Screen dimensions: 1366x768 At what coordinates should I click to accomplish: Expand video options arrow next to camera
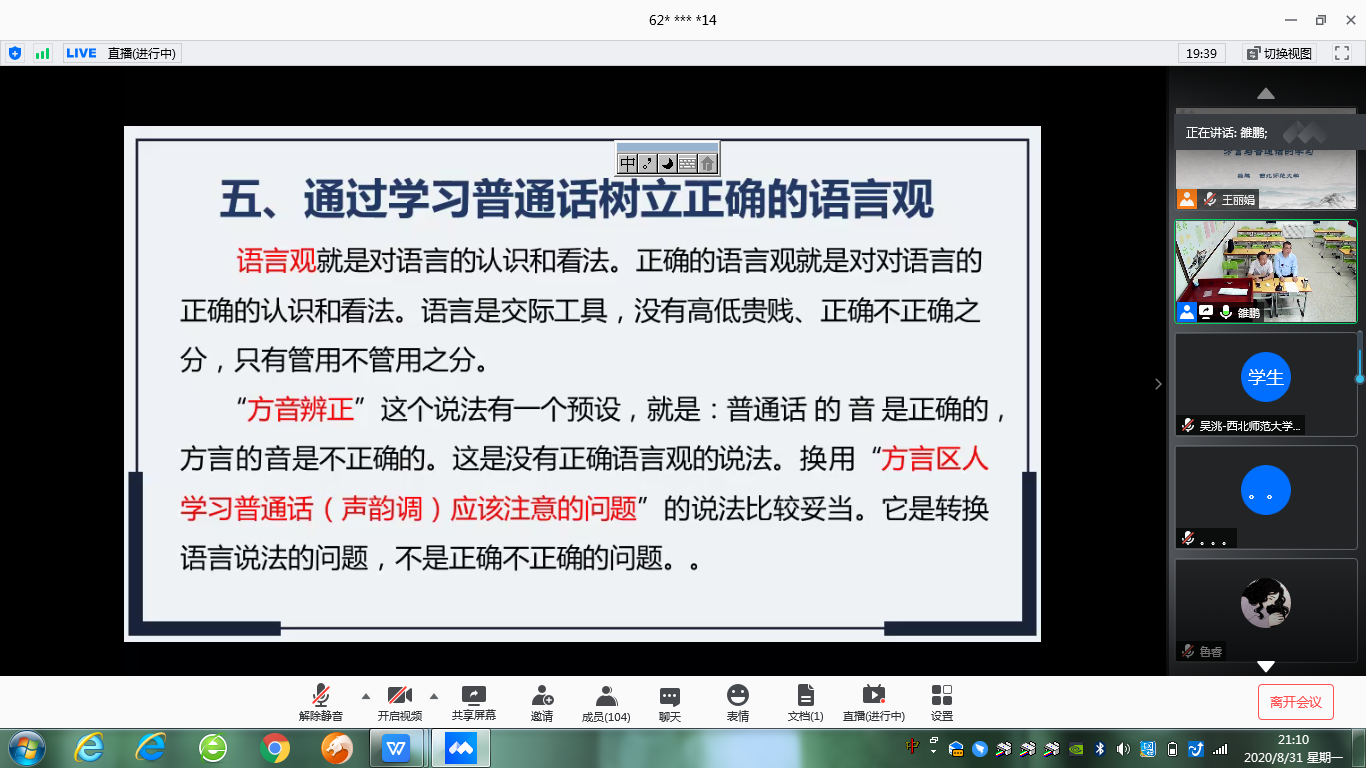tap(434, 696)
